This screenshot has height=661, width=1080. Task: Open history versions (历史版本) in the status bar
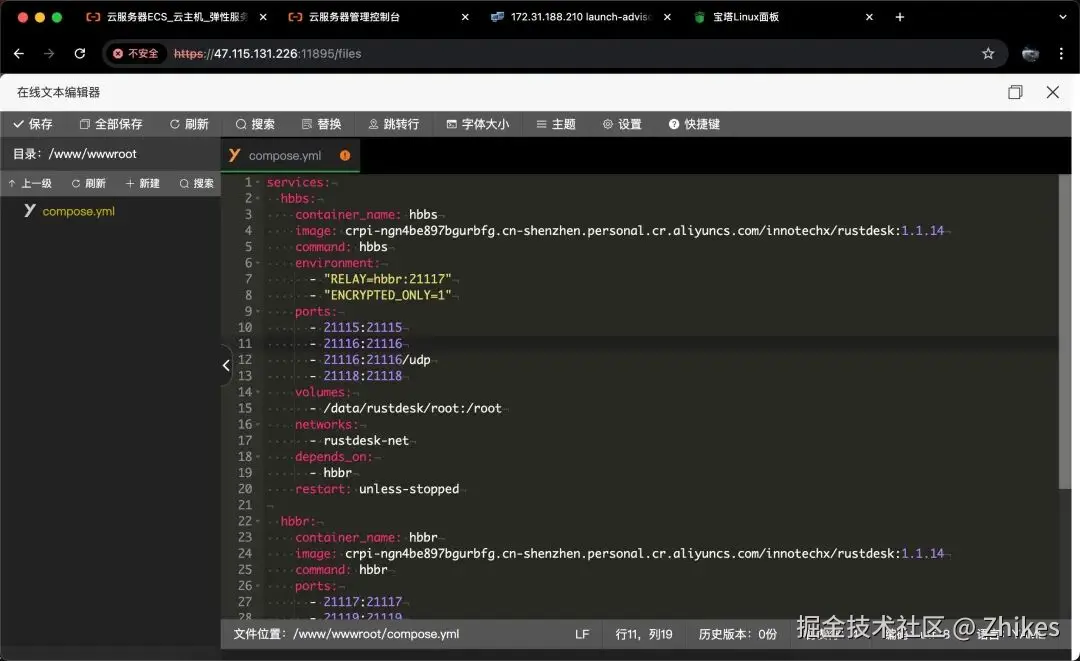737,634
